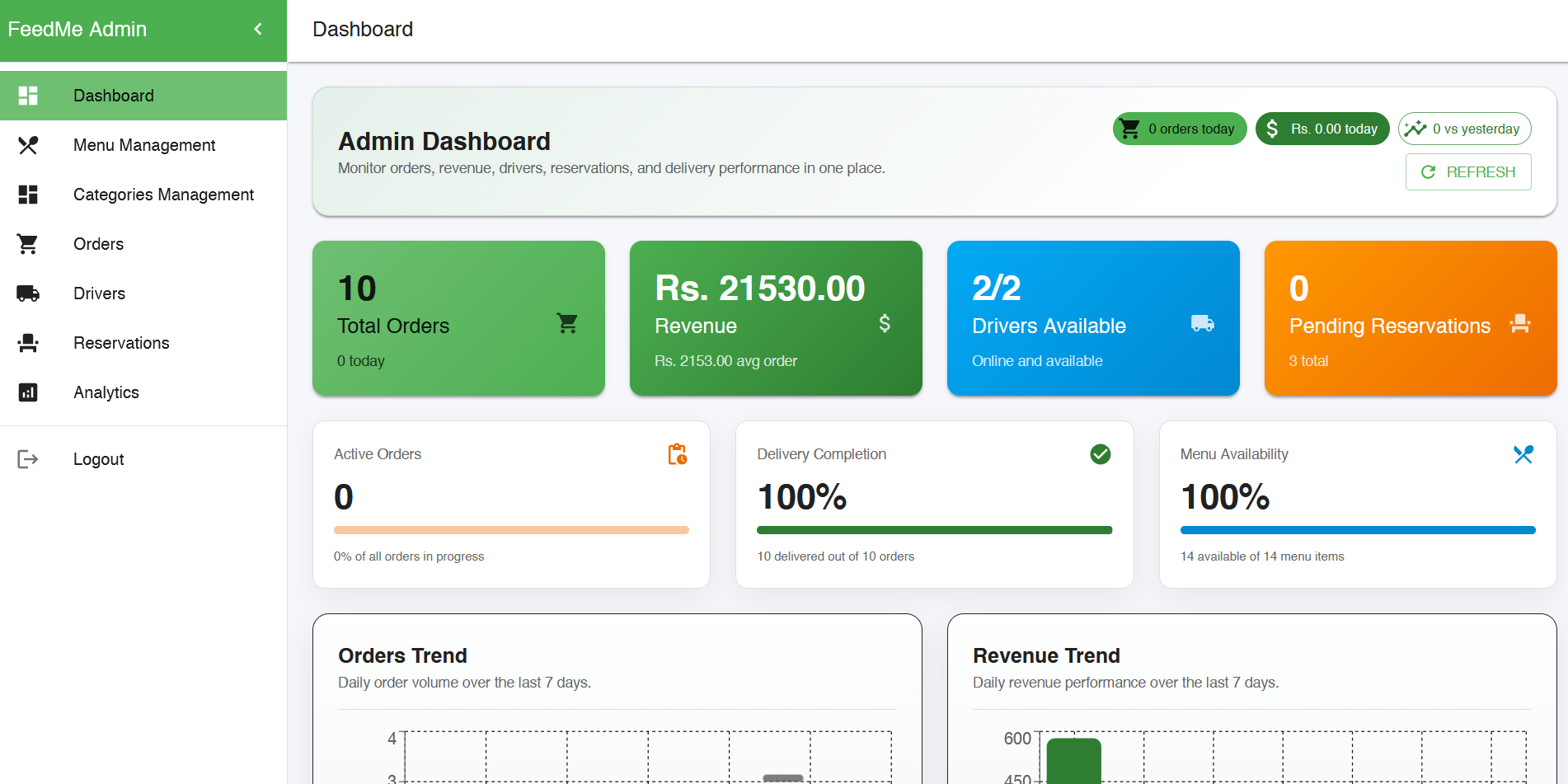Image resolution: width=1568 pixels, height=784 pixels.
Task: Go to the Analytics section
Action: click(106, 392)
